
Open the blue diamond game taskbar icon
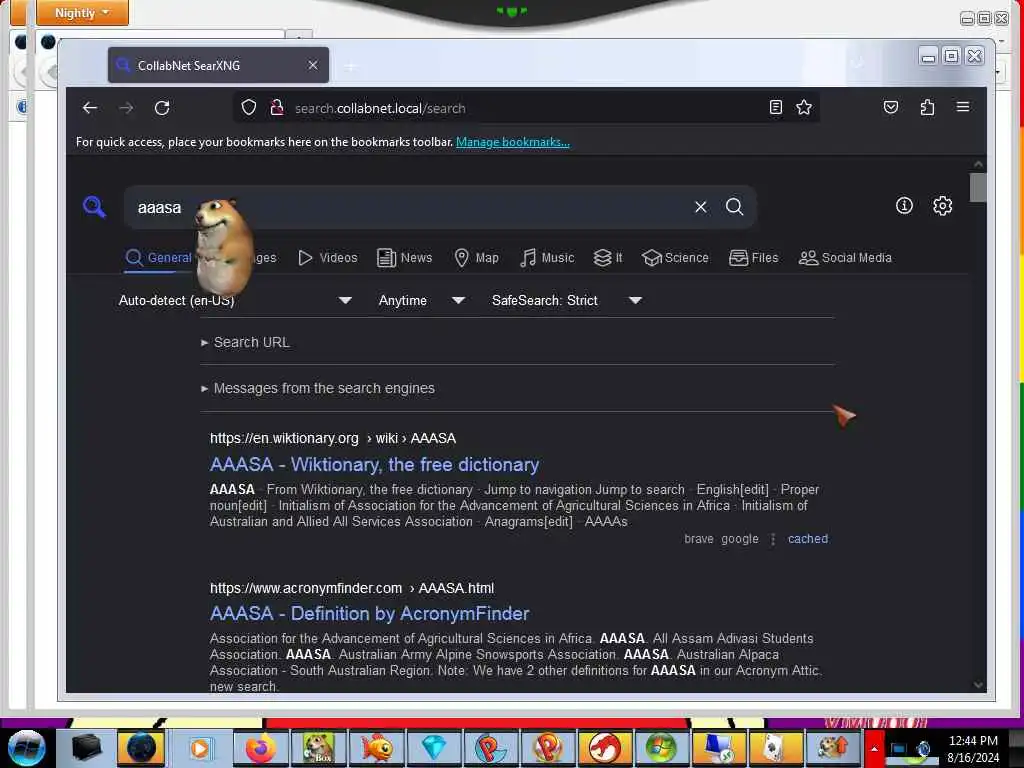[x=434, y=747]
